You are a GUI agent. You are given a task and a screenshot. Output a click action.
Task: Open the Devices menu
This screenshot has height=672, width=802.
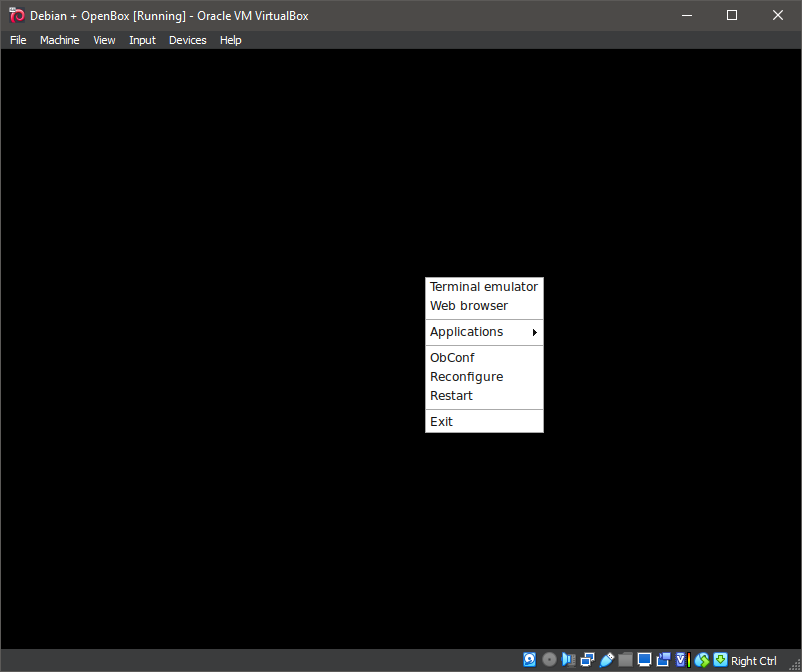(187, 40)
